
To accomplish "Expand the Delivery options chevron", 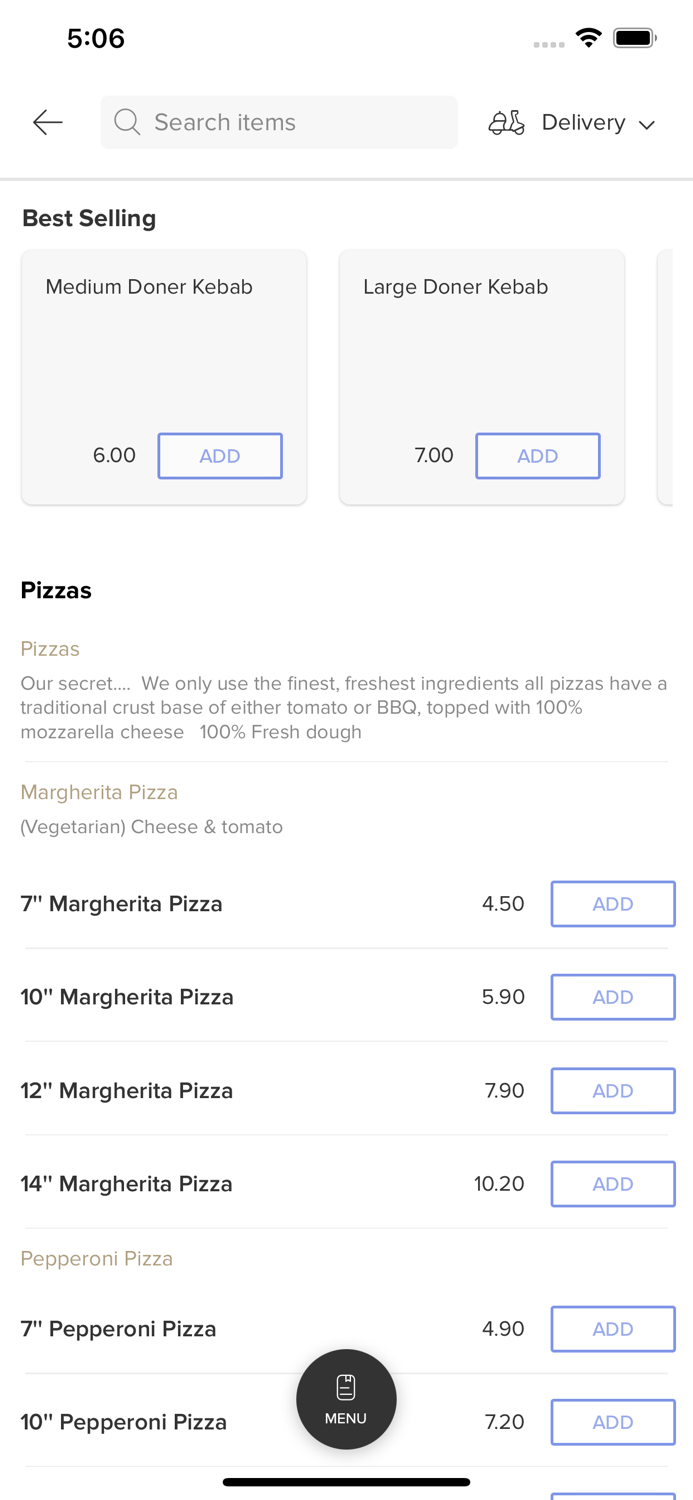I will (648, 124).
